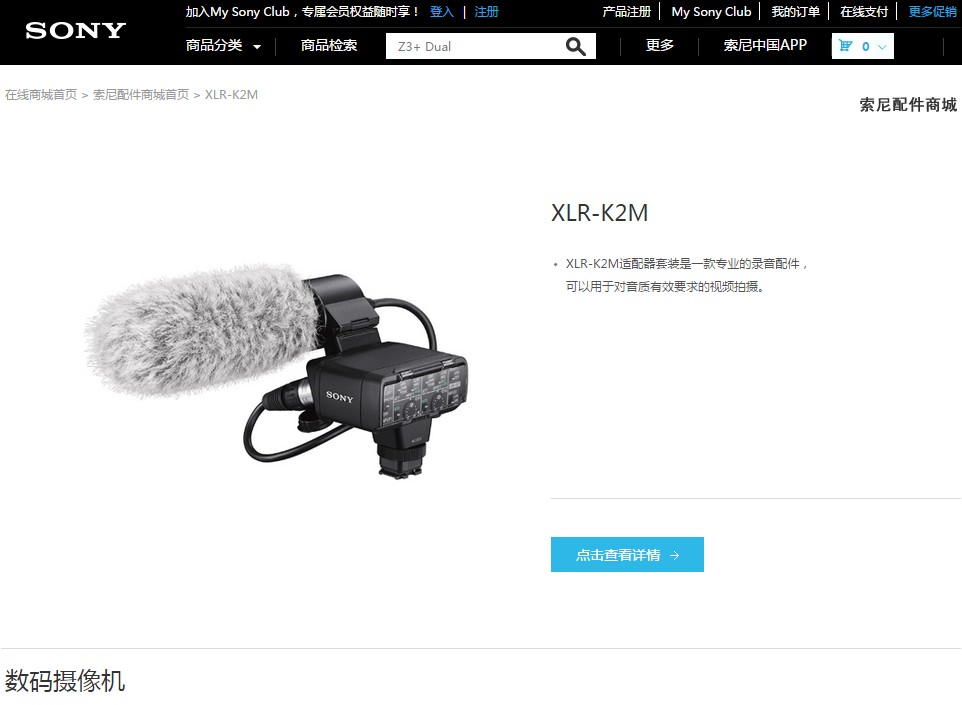This screenshot has height=705, width=962.
Task: Expand the shopping cart dropdown chevron
Action: tap(882, 47)
